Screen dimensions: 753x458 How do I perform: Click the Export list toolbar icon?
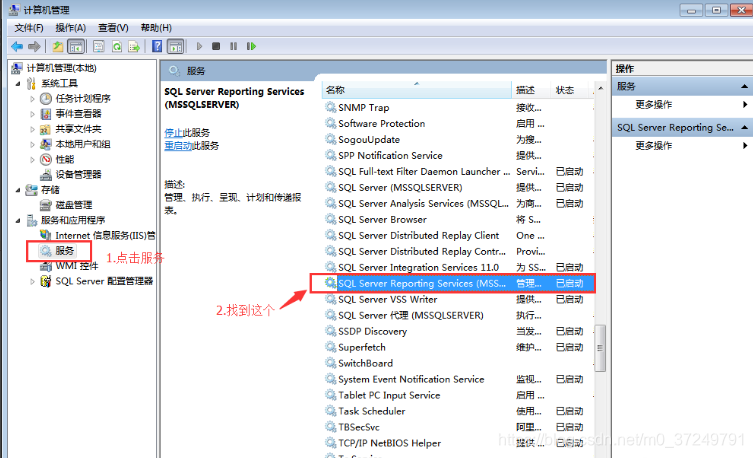click(x=134, y=47)
